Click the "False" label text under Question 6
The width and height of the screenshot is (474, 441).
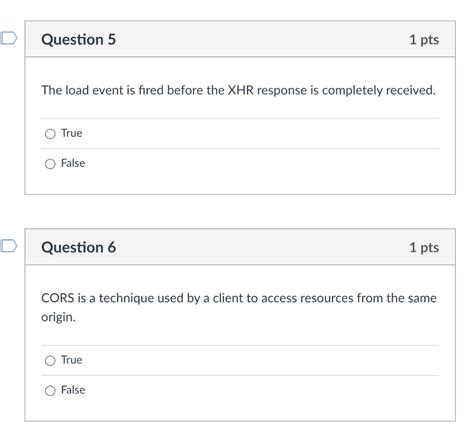73,390
